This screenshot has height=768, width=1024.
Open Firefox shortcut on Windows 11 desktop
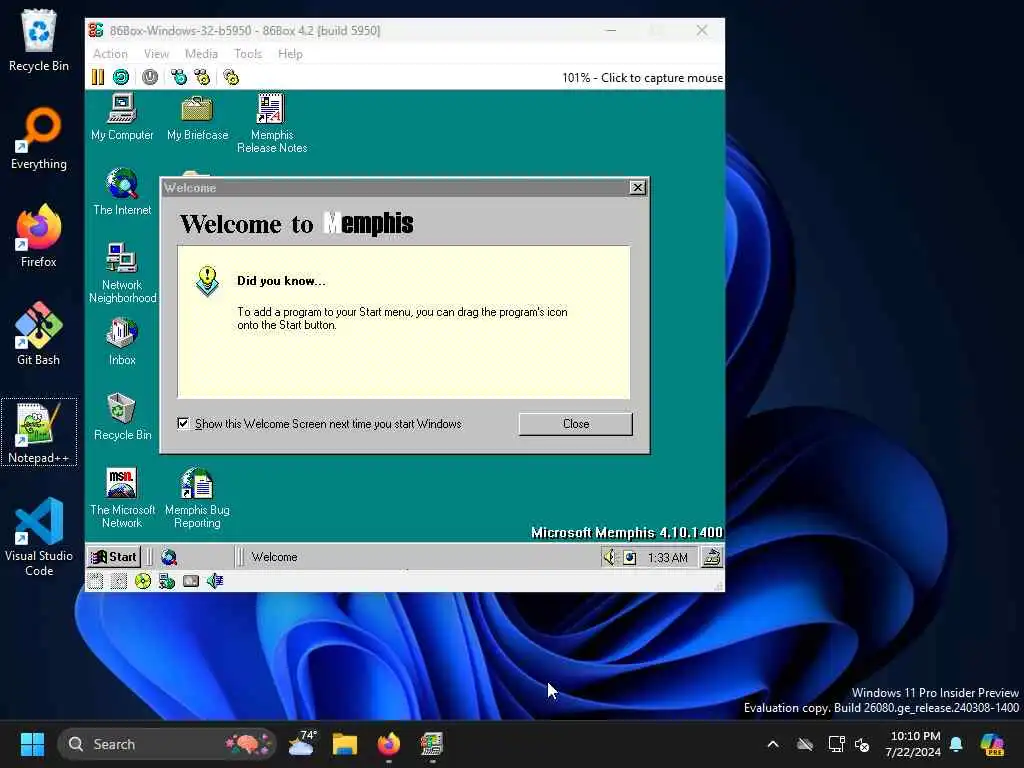[x=39, y=236]
